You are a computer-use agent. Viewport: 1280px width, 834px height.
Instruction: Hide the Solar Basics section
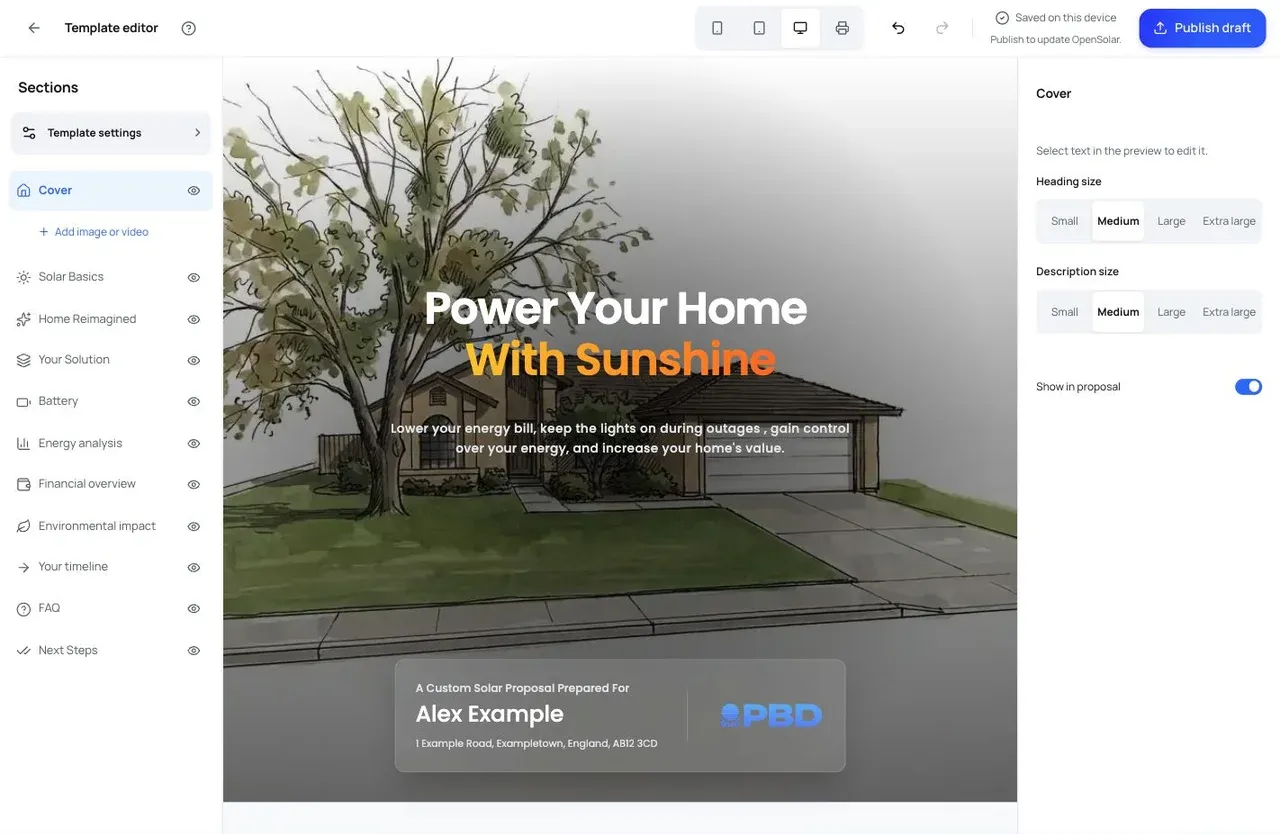(194, 277)
